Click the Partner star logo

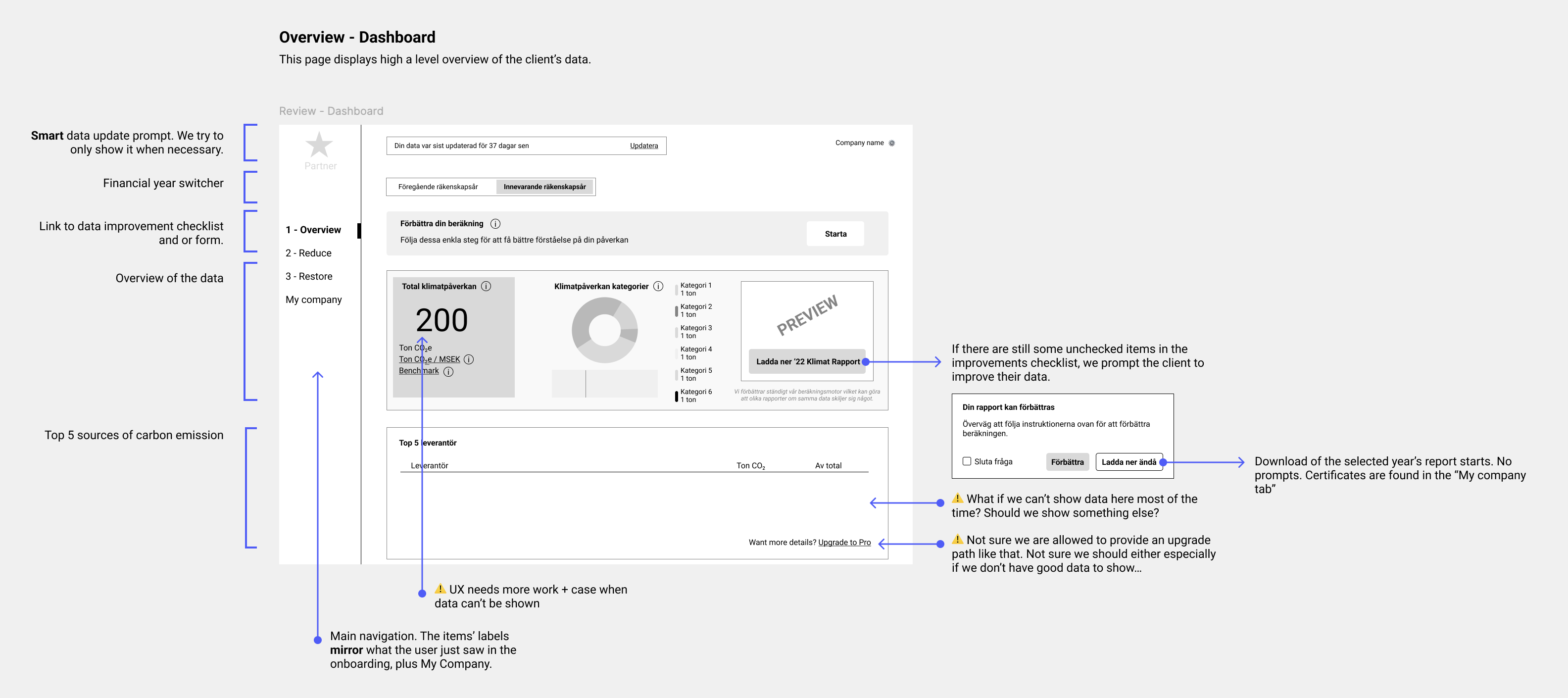coord(319,145)
